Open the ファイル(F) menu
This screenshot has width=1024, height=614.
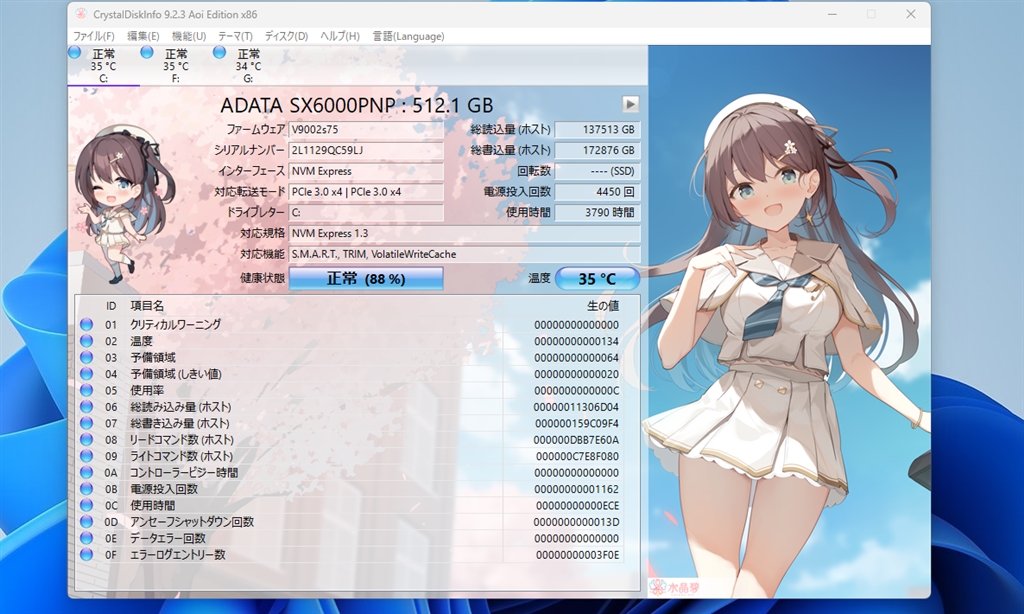(x=93, y=36)
